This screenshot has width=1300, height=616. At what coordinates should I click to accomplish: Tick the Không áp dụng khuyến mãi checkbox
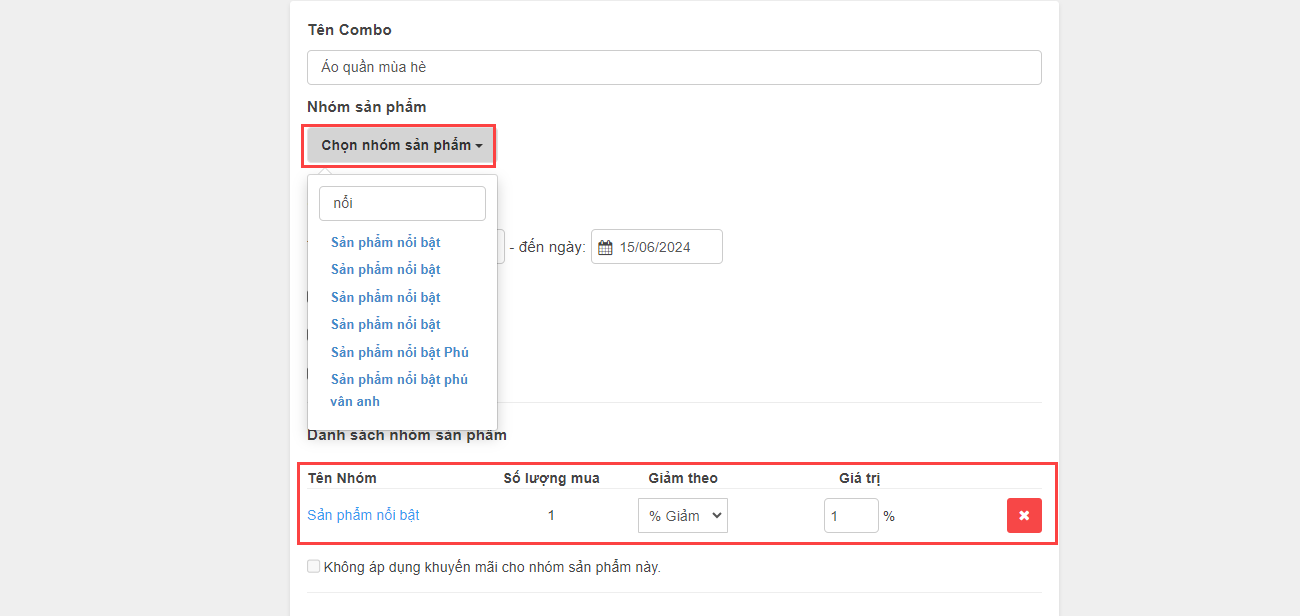point(314,567)
